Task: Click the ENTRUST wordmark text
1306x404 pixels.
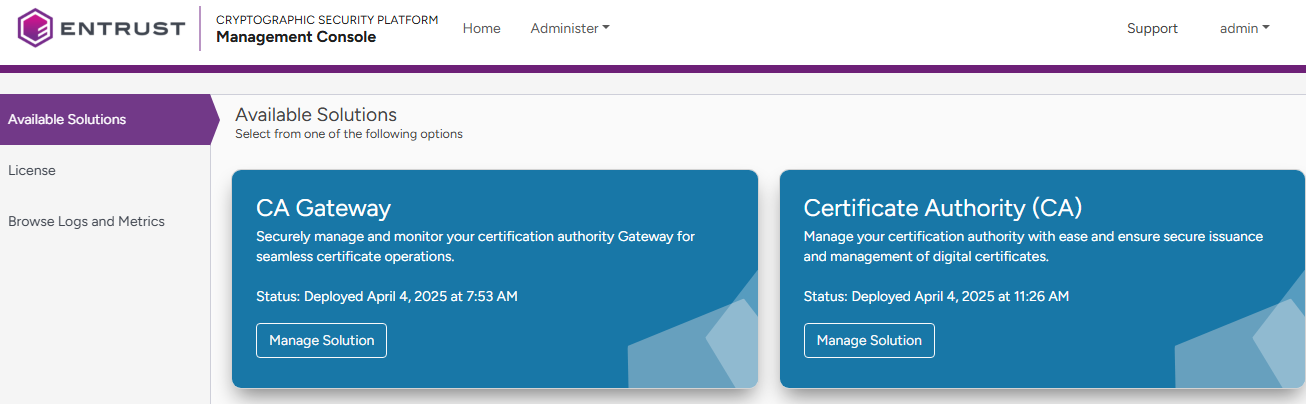Action: coord(122,29)
